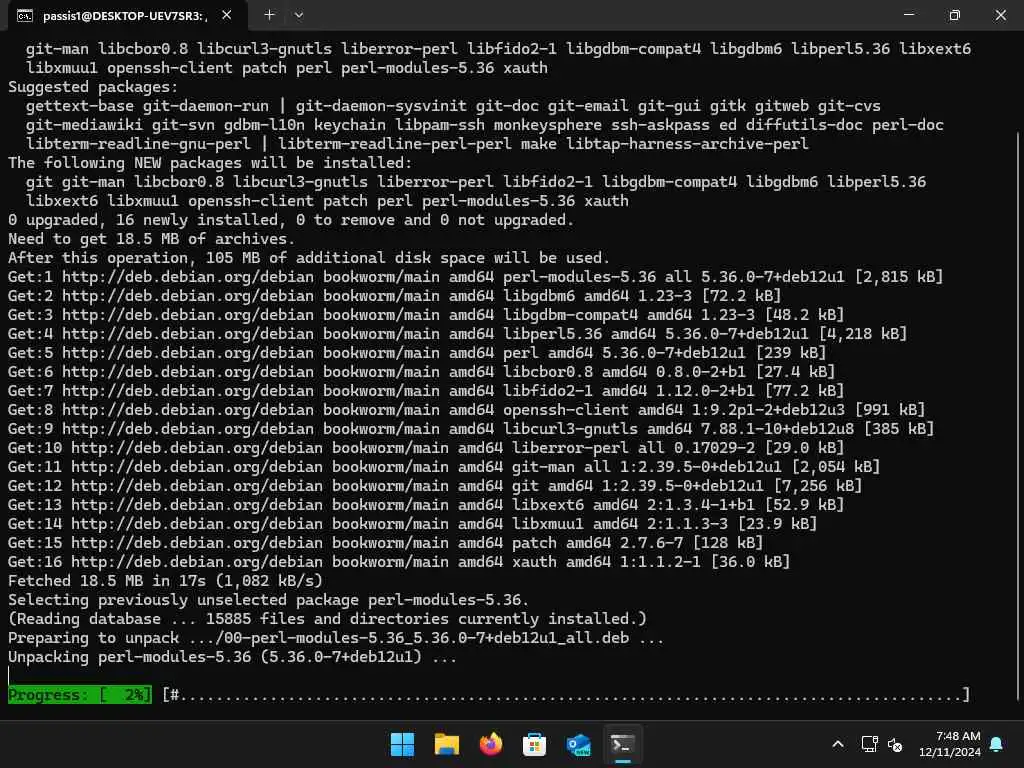Click the Get:7 libfido2-1 line
The height and width of the screenshot is (768, 1024).
click(x=426, y=390)
